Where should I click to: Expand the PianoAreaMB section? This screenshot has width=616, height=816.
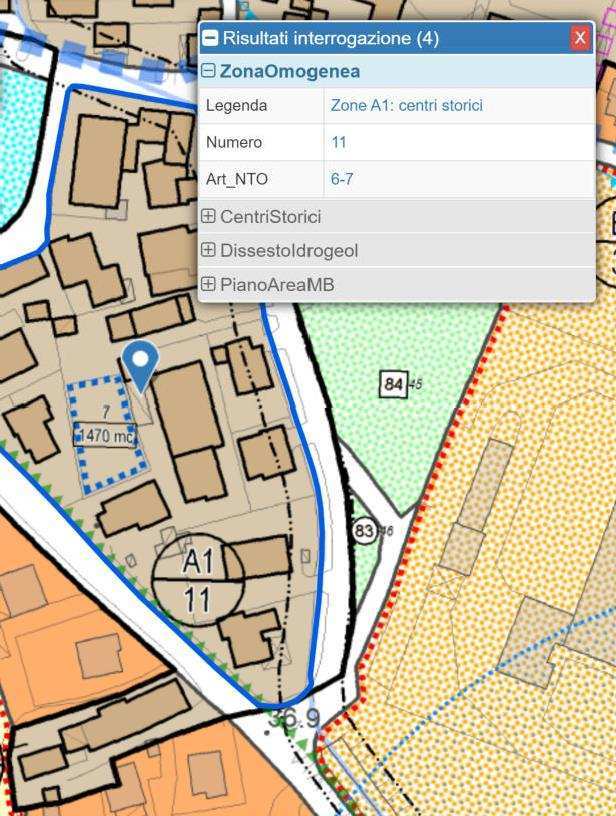tap(208, 285)
